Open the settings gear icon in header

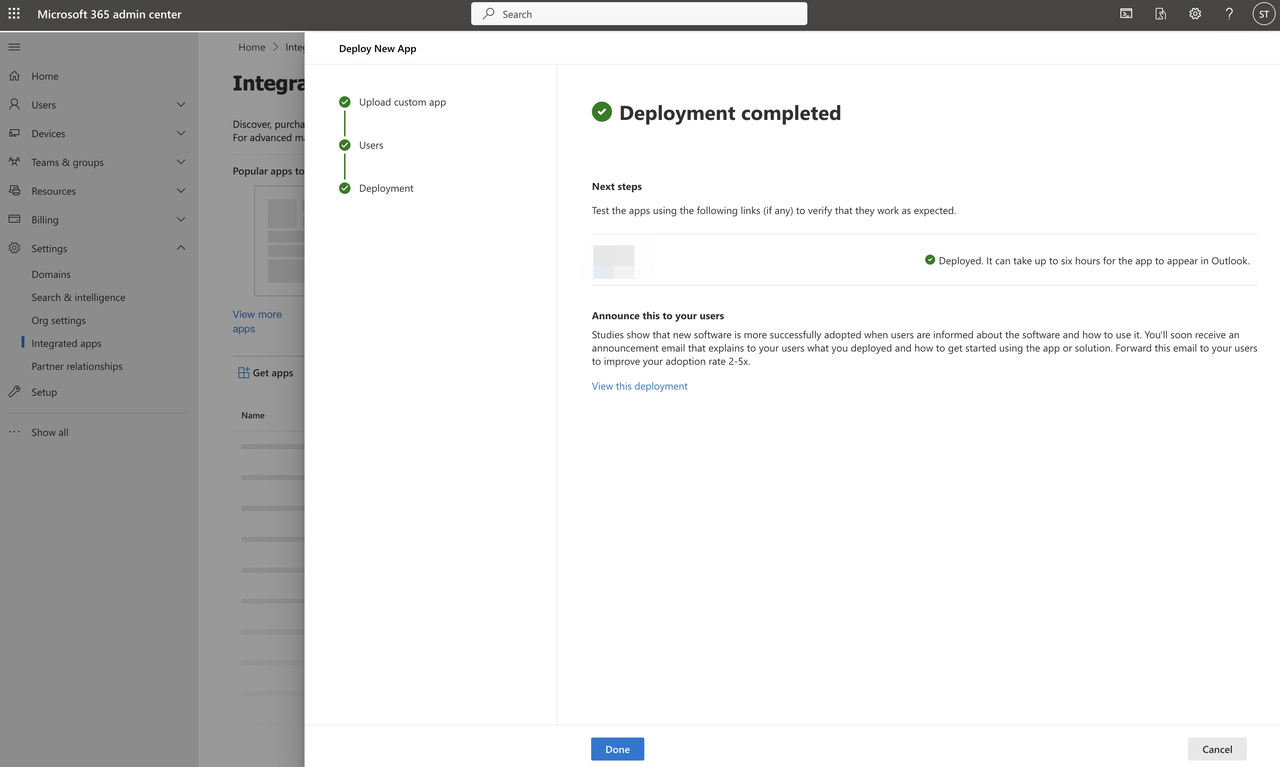click(1195, 14)
